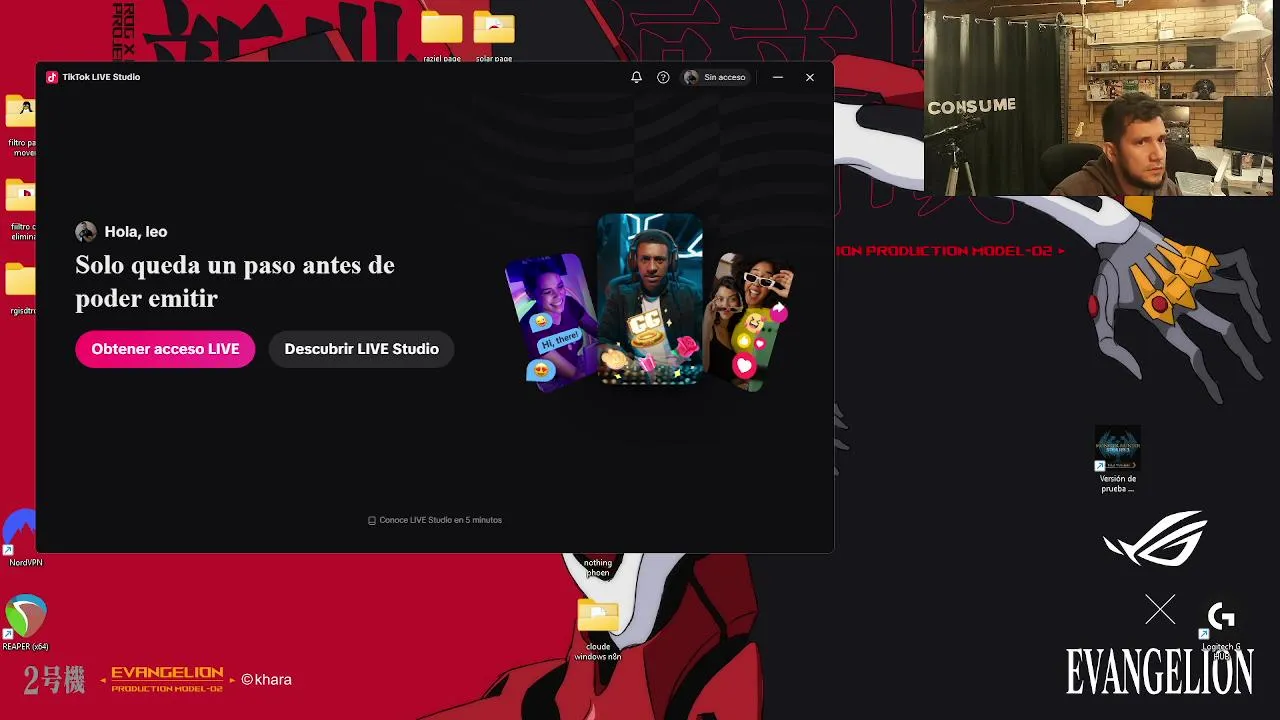Select the filtro pa desktop folder
The height and width of the screenshot is (720, 1280).
tap(20, 125)
